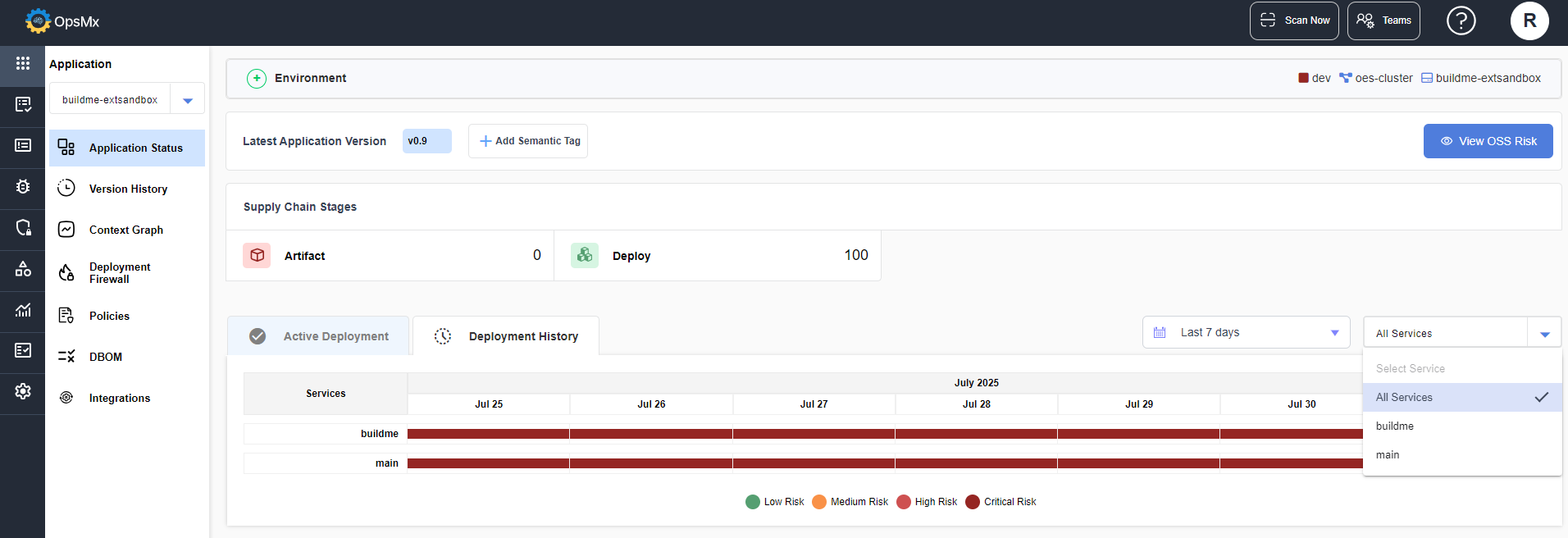This screenshot has width=1568, height=538.
Task: Expand the buildme-extsandbox application dropdown
Action: click(x=188, y=100)
